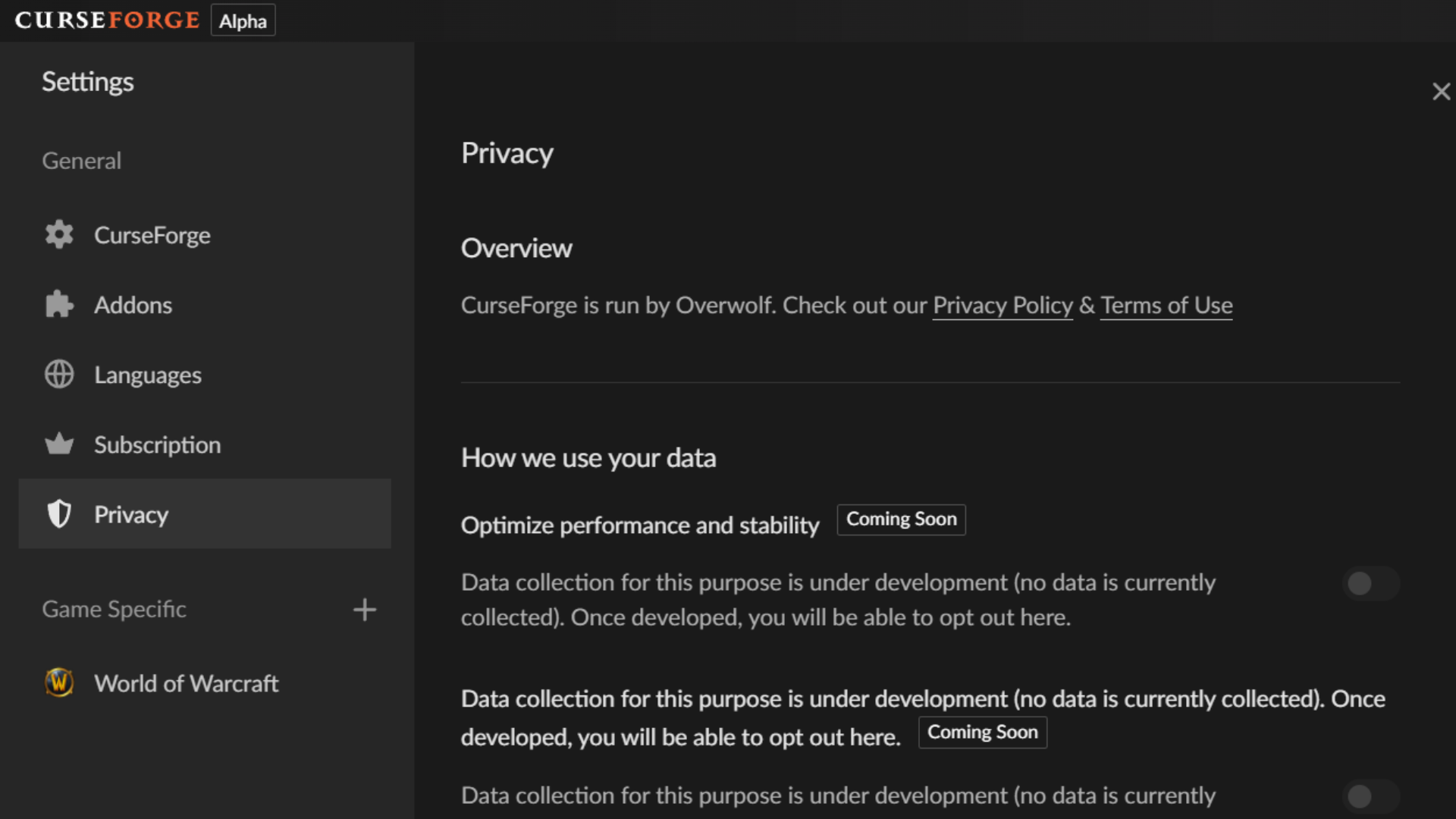Image resolution: width=1456 pixels, height=819 pixels.
Task: Toggle the second data collection switch
Action: click(x=1370, y=796)
